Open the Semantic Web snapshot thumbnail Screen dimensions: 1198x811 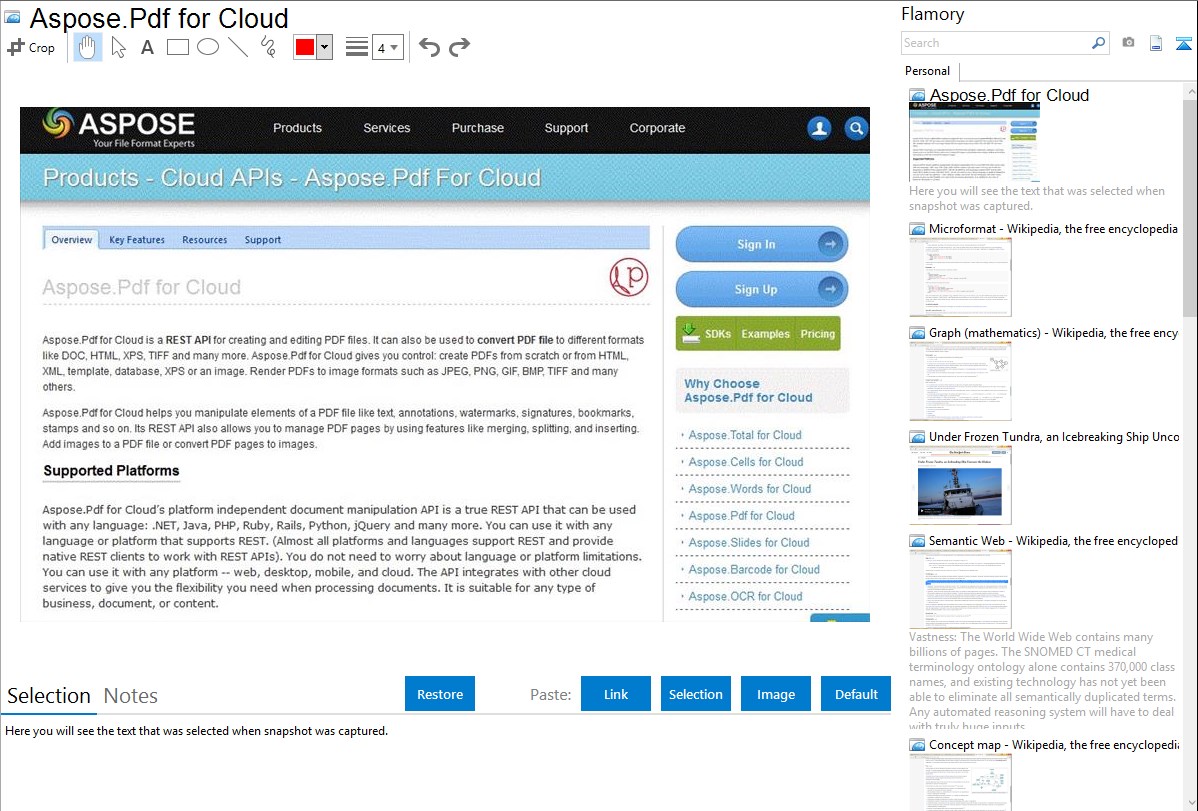(960, 589)
